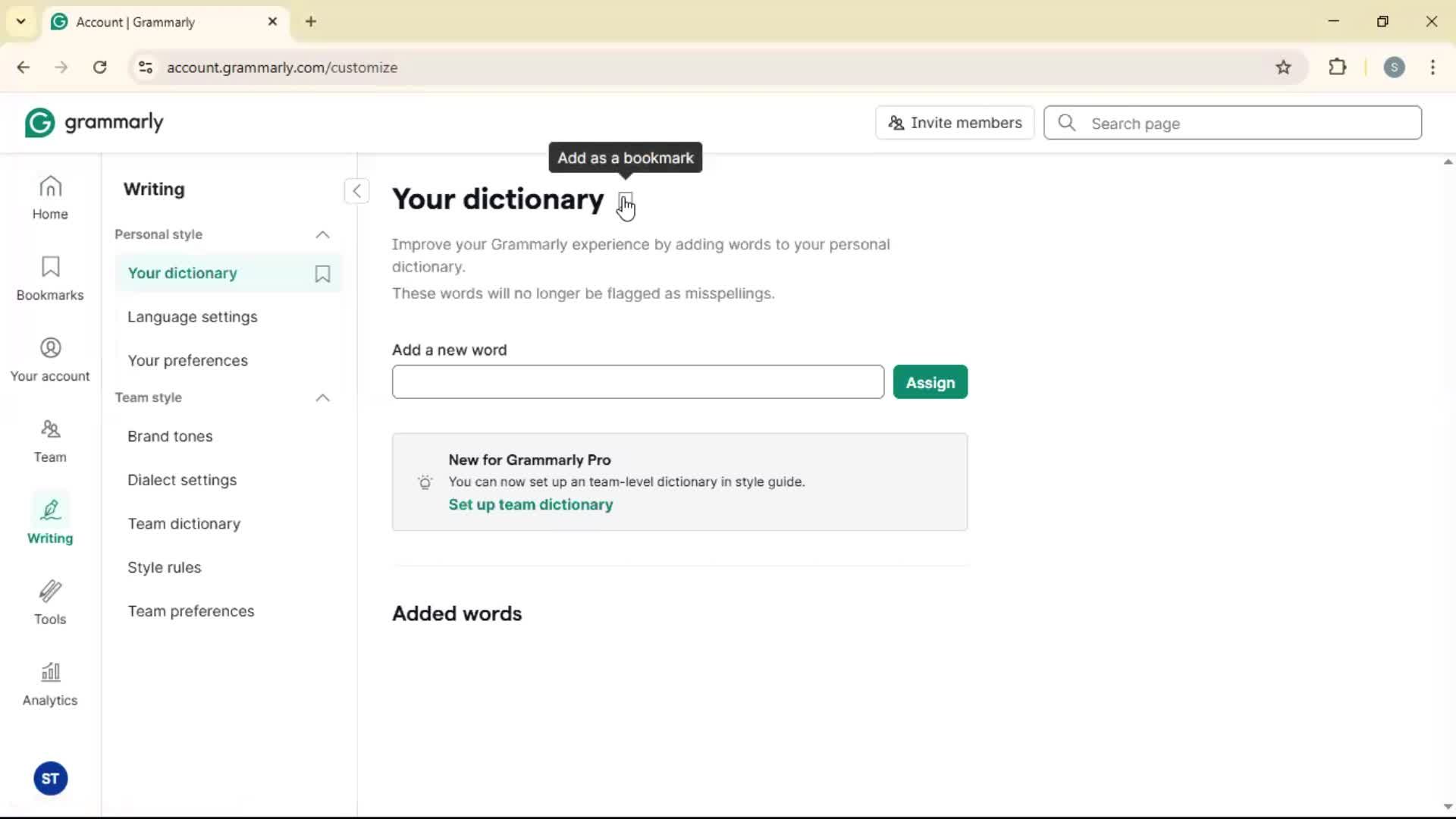Open the Home sidebar icon
This screenshot has width=1456, height=819.
[x=50, y=197]
